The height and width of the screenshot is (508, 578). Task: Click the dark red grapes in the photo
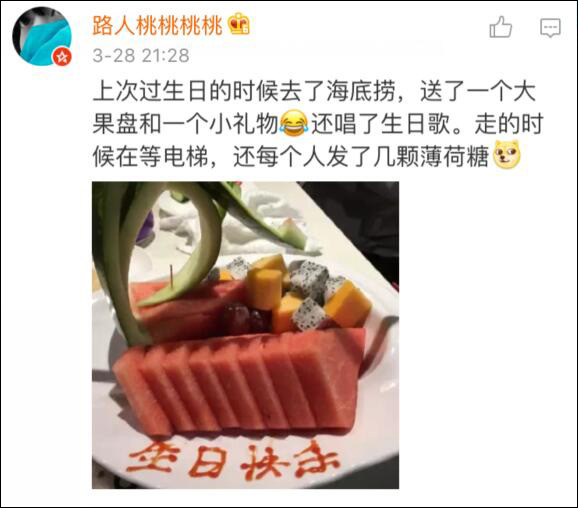pyautogui.click(x=245, y=318)
